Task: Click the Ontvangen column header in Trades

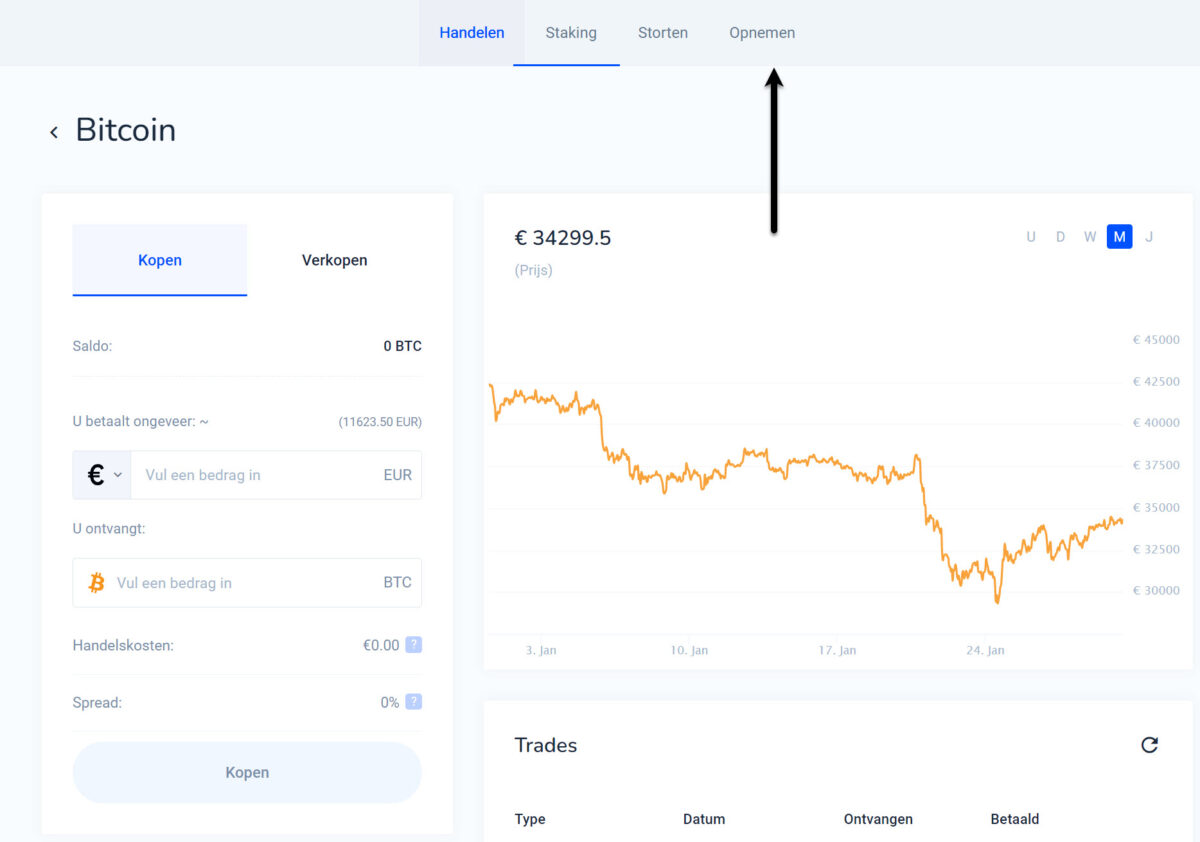Action: (878, 819)
